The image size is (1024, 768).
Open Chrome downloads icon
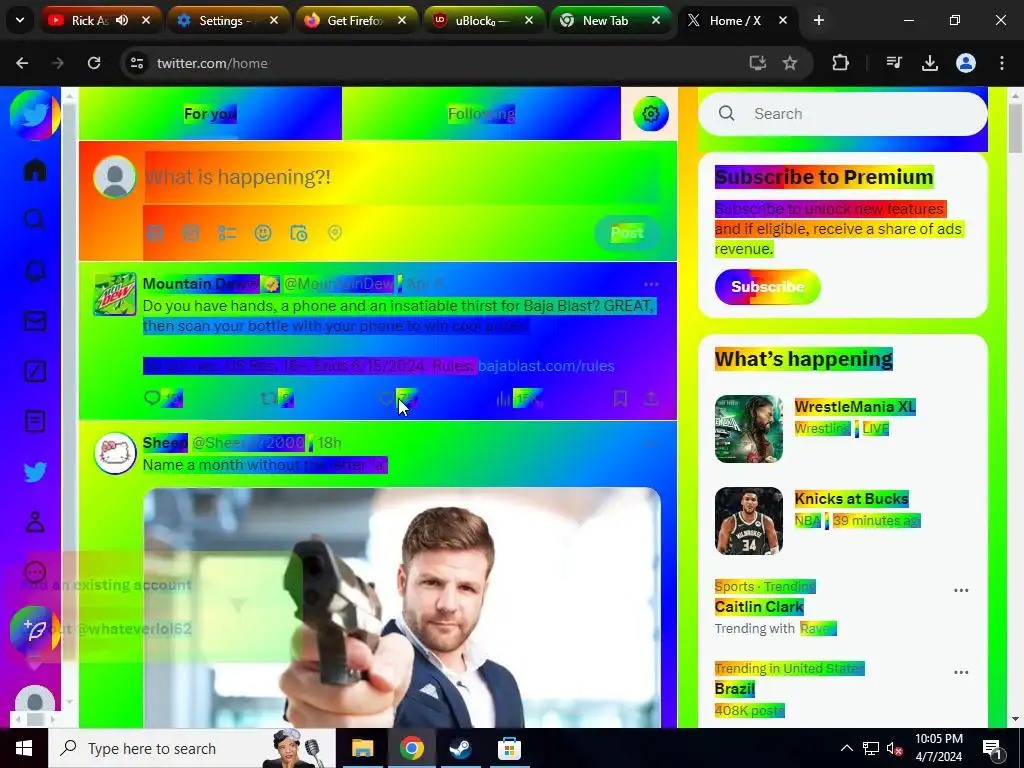coord(929,63)
